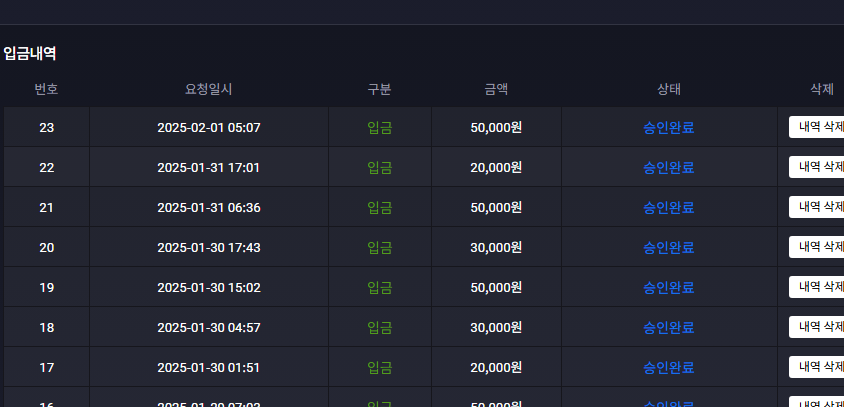Delete history for deposit number 18

click(817, 327)
